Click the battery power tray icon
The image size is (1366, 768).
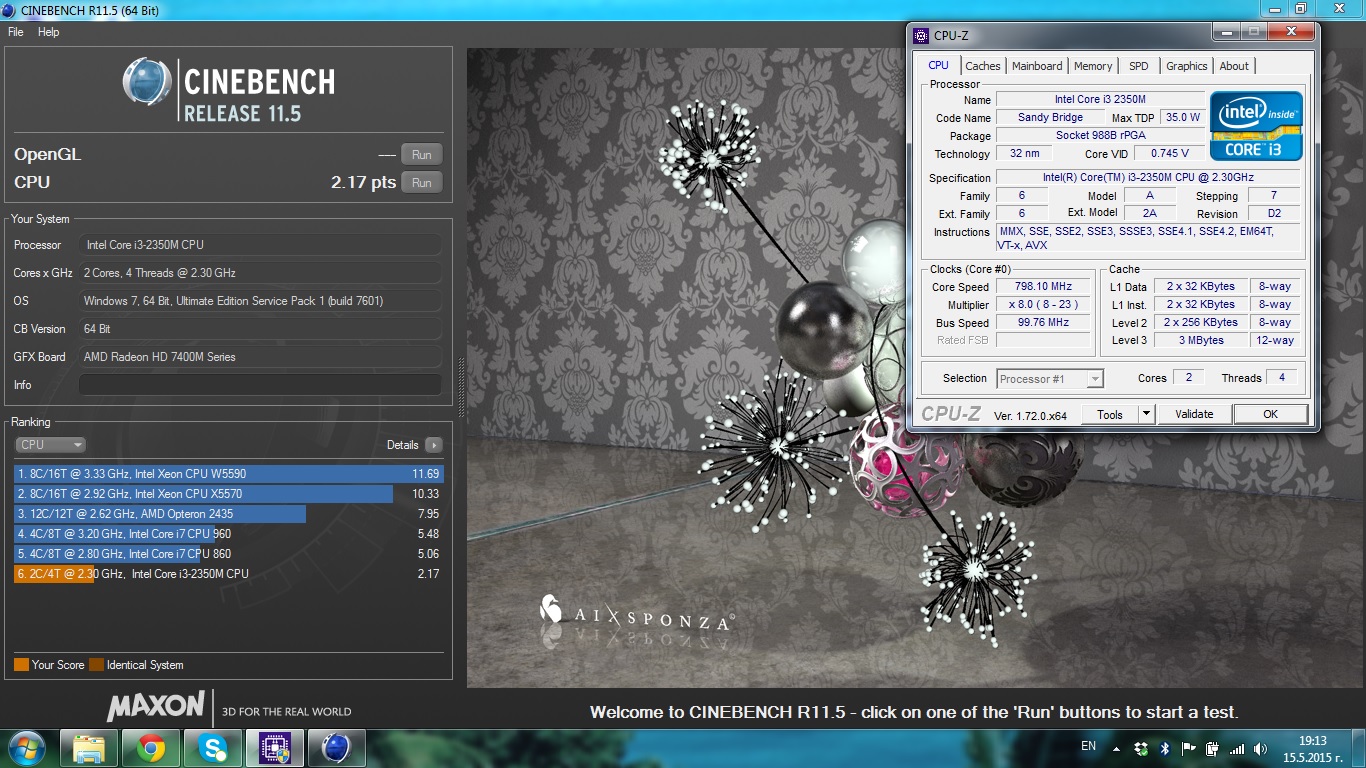pos(1212,748)
